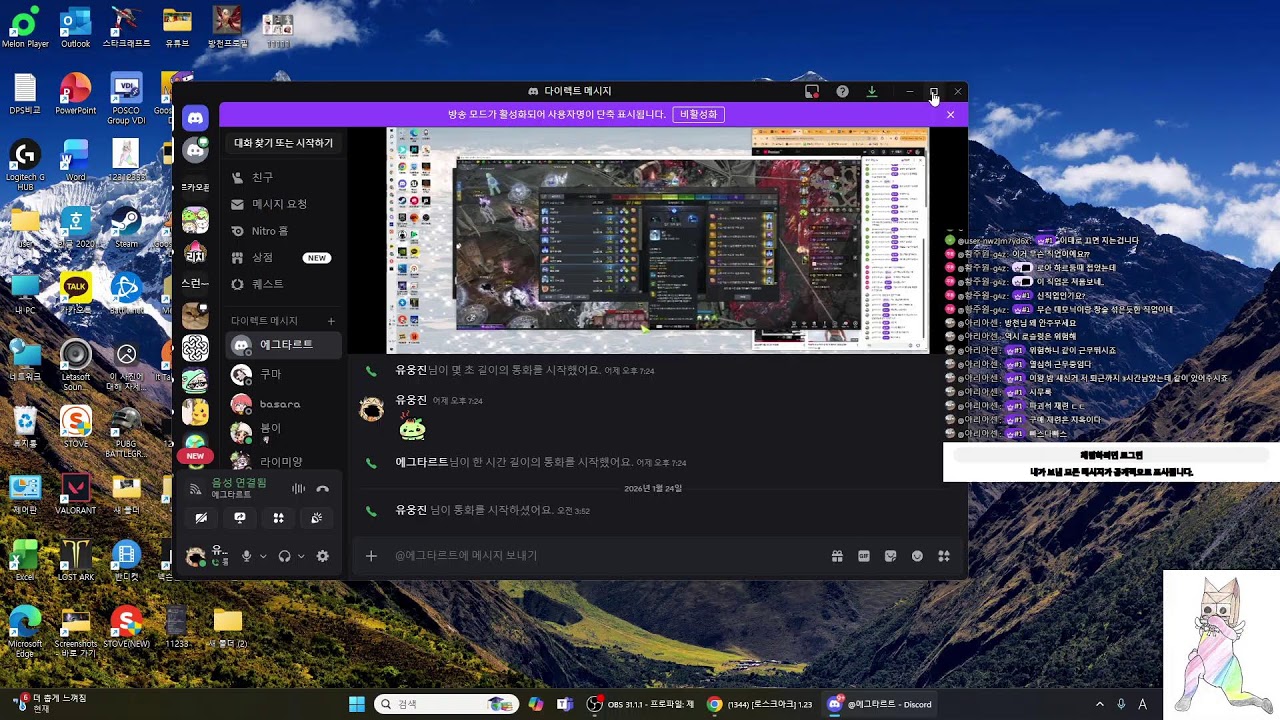Viewport: 1280px width, 720px height.
Task: Open the 스런 server in sidebar
Action: [x=195, y=283]
